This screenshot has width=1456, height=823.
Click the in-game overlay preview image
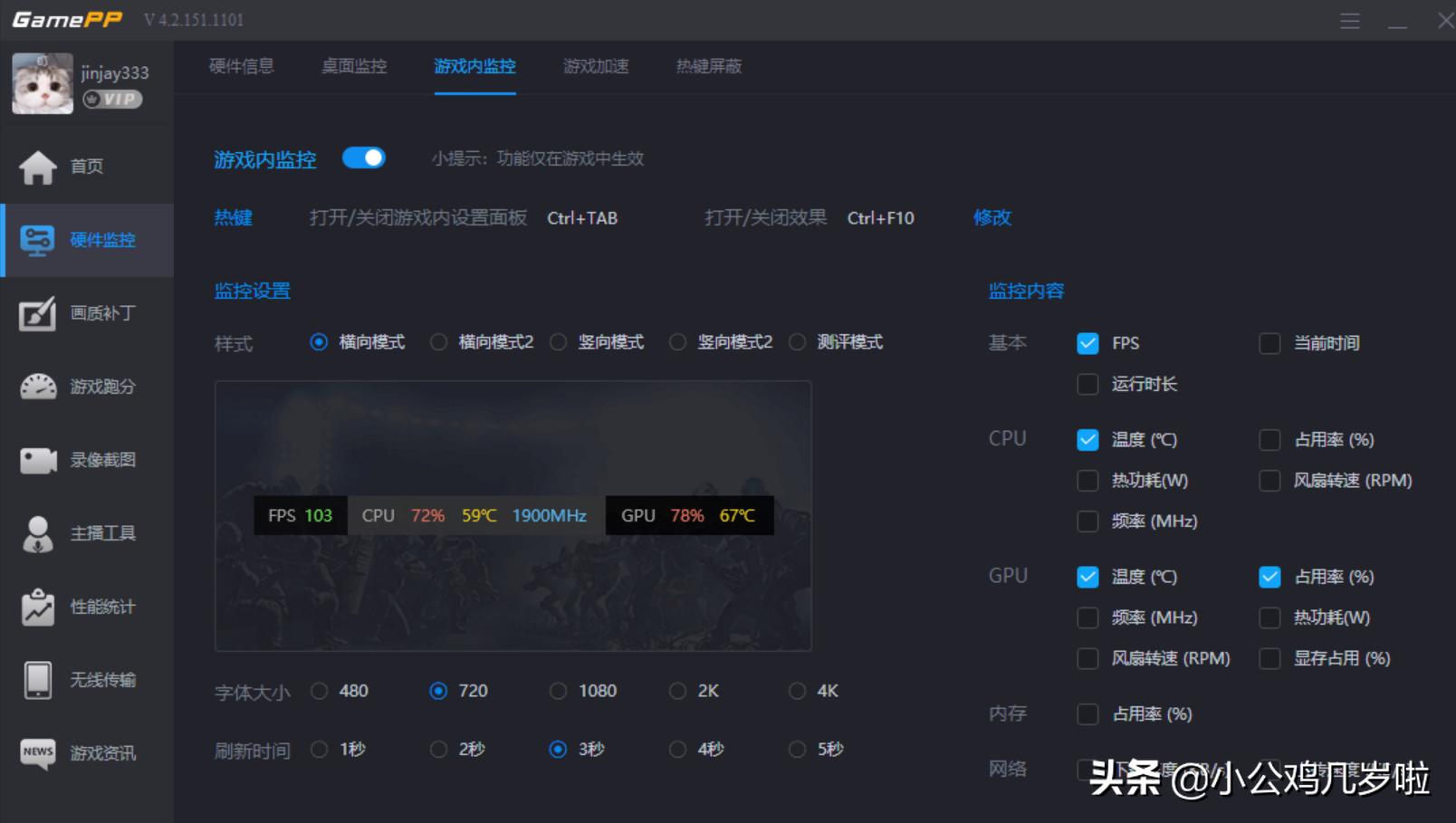[x=512, y=514]
